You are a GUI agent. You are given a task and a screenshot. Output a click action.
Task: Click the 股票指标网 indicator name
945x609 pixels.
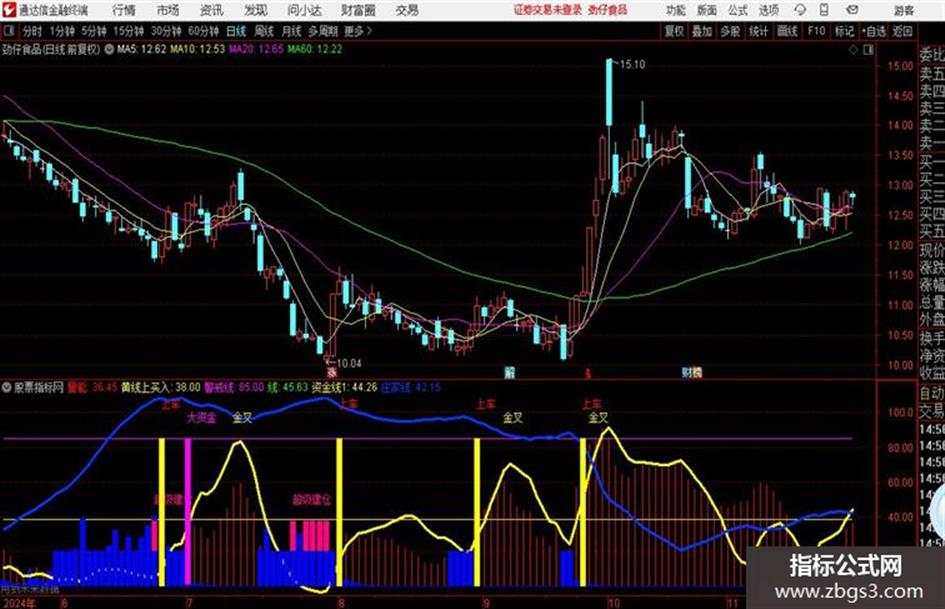pos(39,387)
